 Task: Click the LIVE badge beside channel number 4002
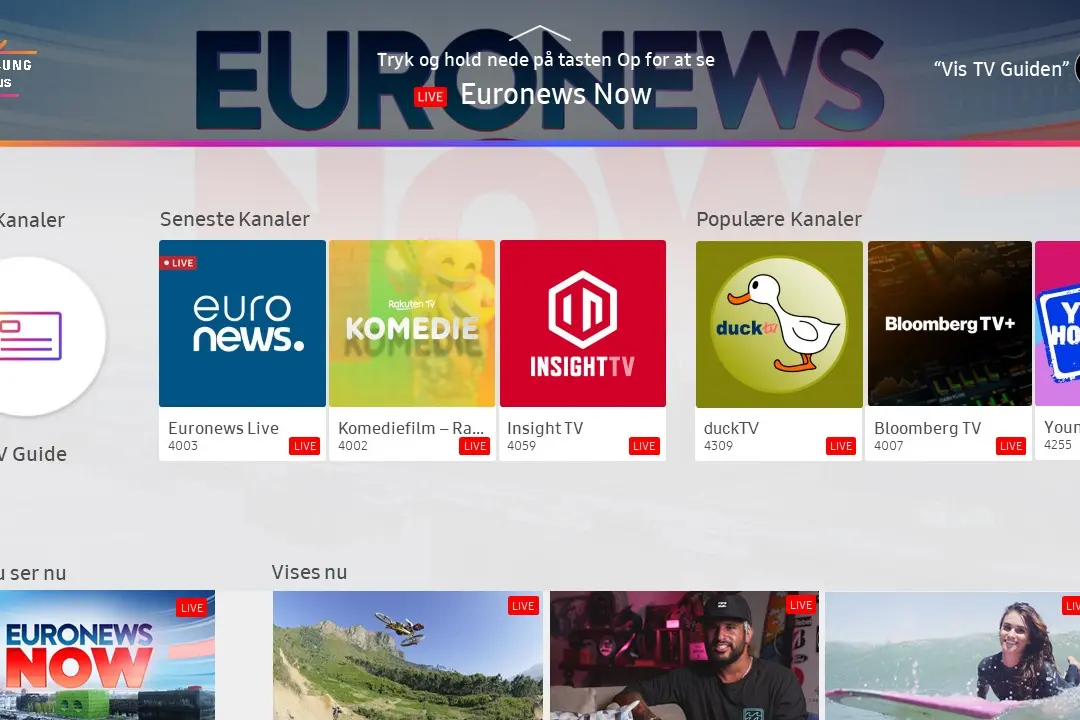475,446
